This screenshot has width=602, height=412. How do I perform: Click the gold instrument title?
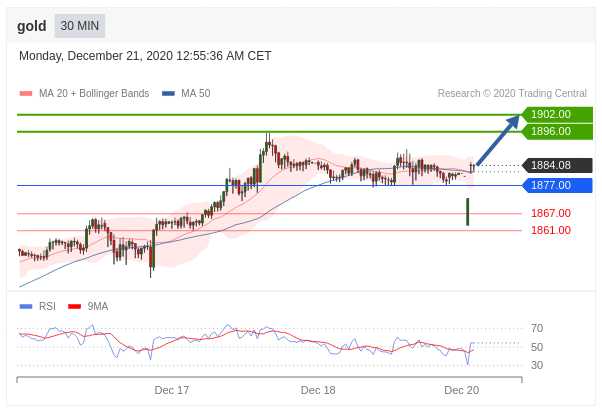31,26
